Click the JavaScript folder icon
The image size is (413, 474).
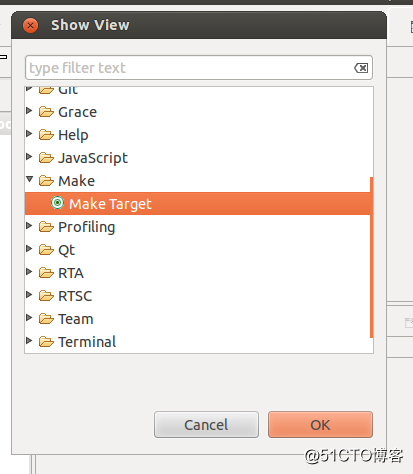(x=46, y=158)
